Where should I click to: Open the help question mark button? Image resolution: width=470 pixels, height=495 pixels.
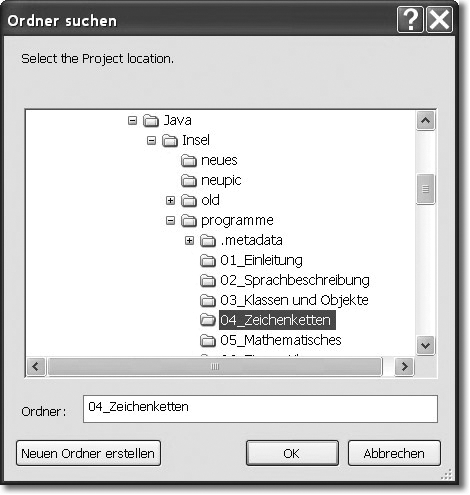pos(411,20)
